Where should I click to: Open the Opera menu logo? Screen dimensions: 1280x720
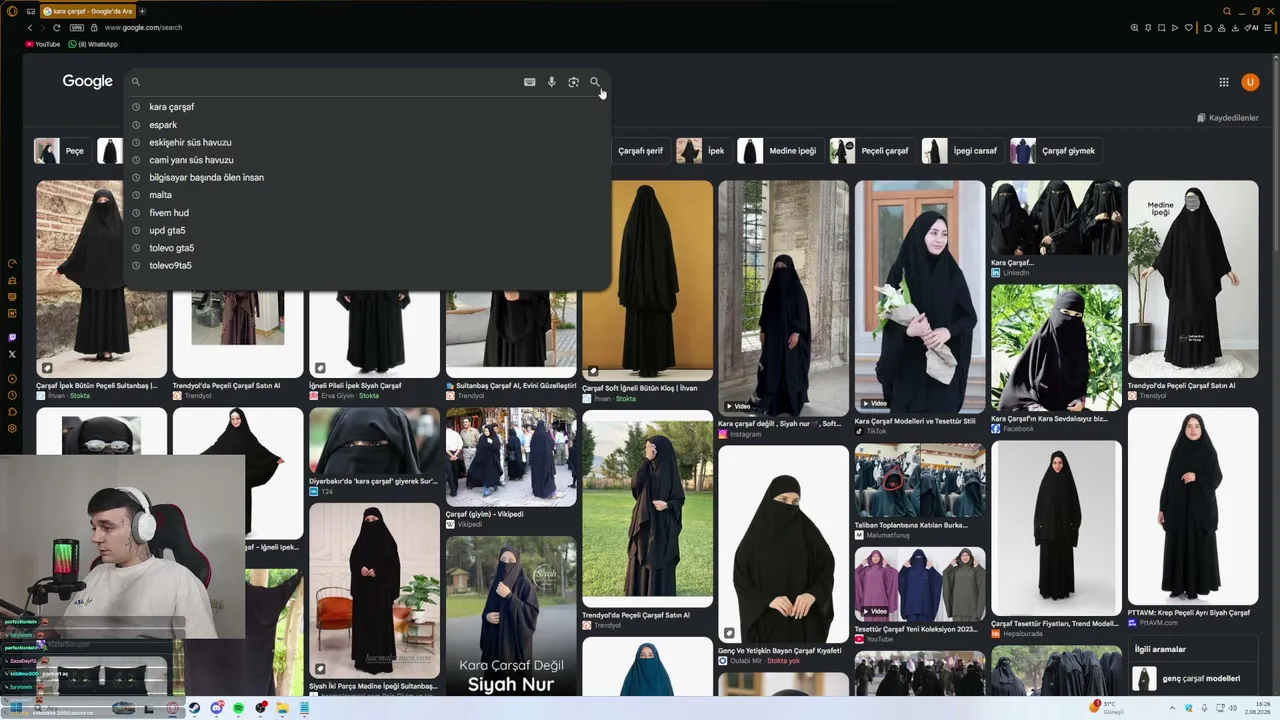[12, 11]
